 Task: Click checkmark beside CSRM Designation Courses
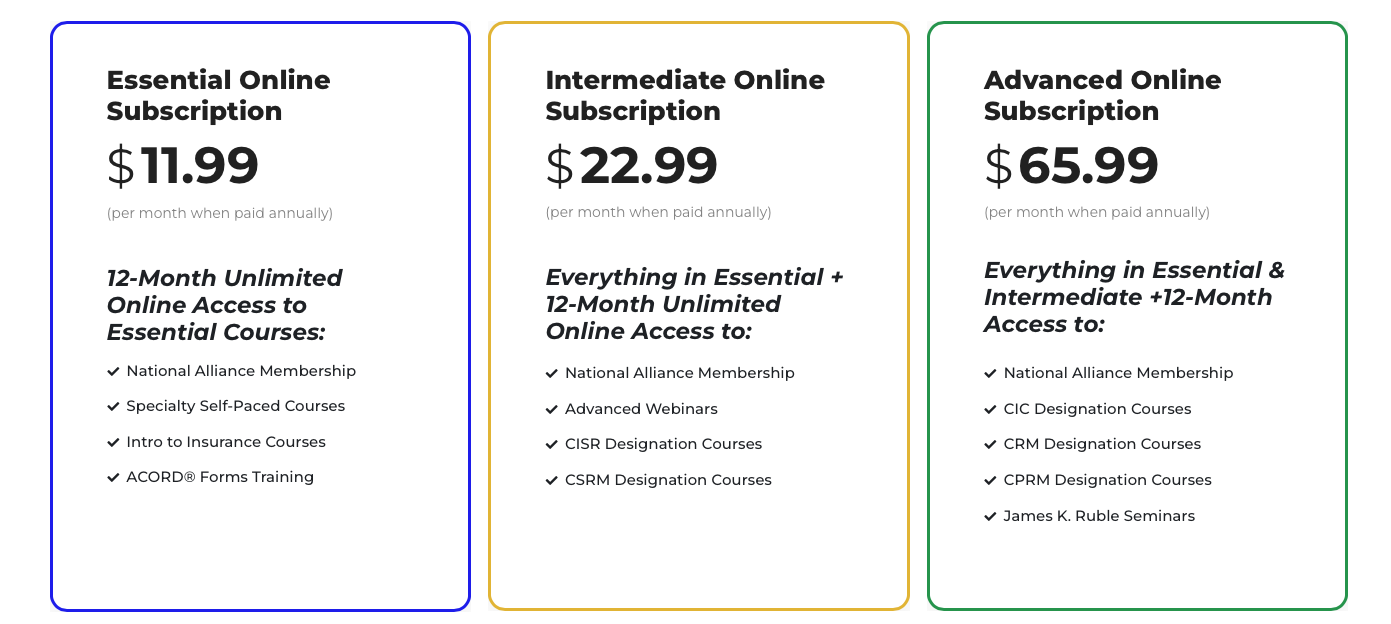pyautogui.click(x=552, y=480)
